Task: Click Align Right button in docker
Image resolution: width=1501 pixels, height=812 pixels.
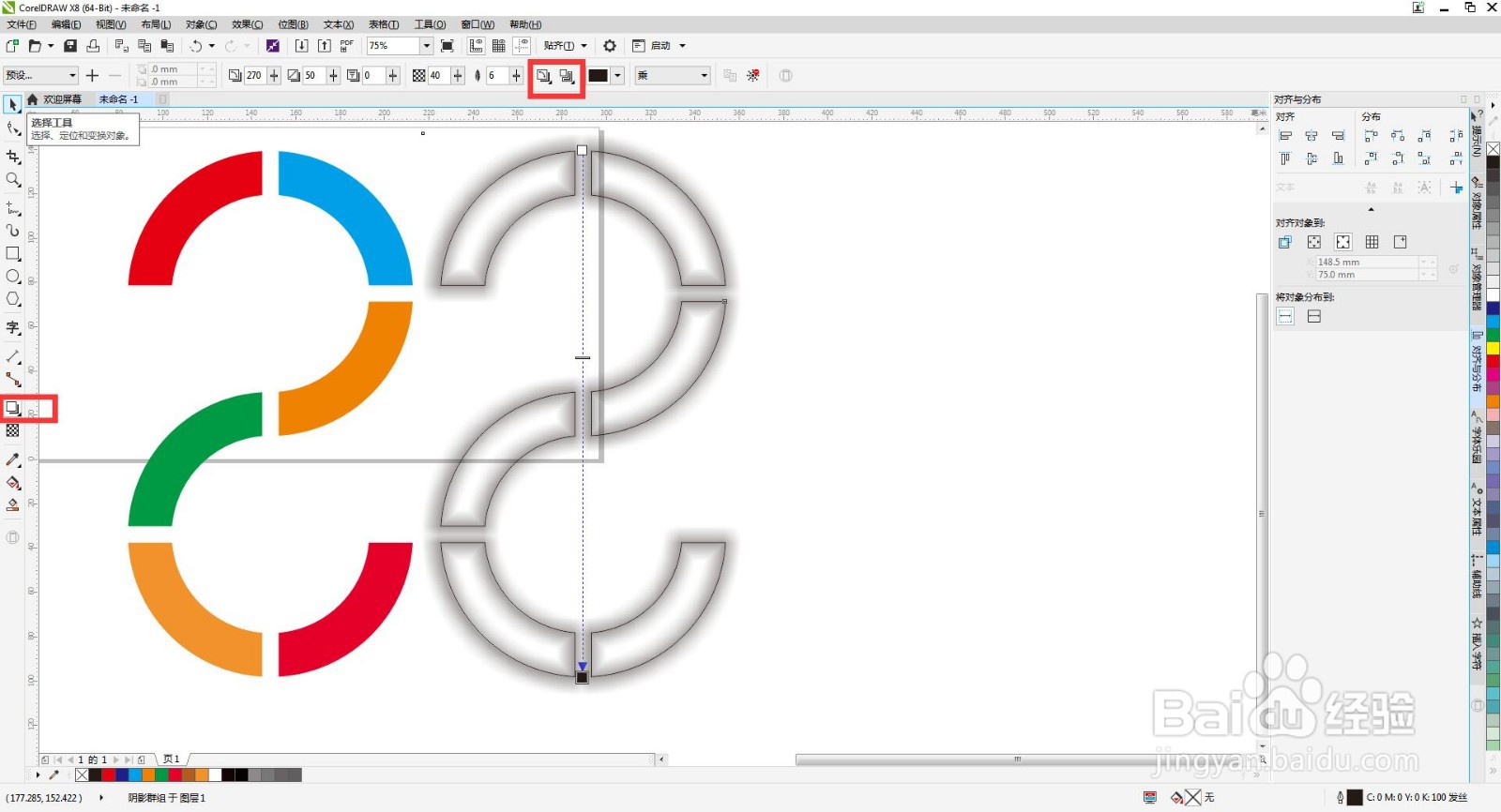Action: pyautogui.click(x=1338, y=136)
